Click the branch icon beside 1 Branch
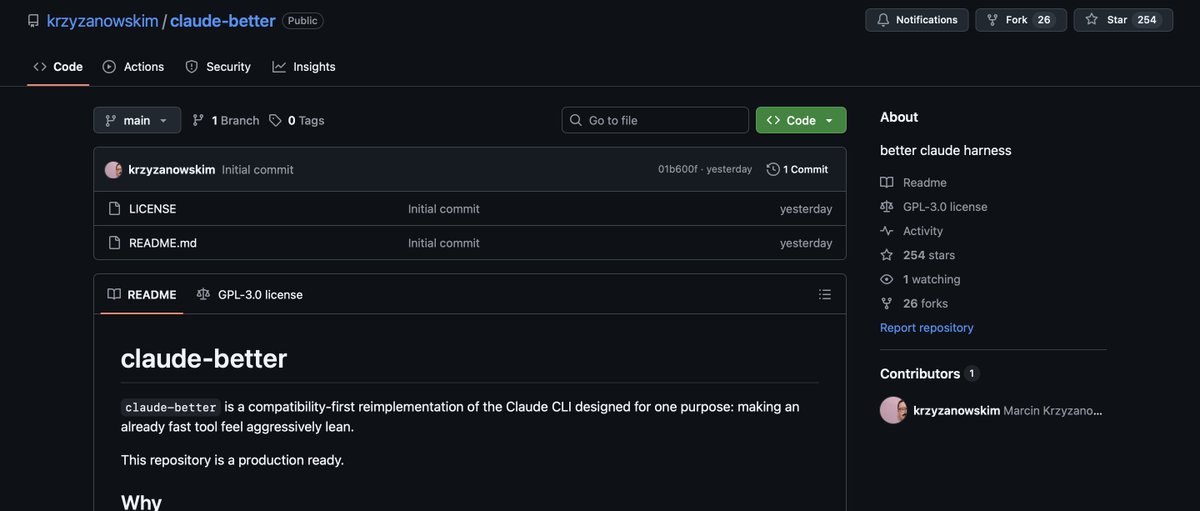 coord(198,120)
